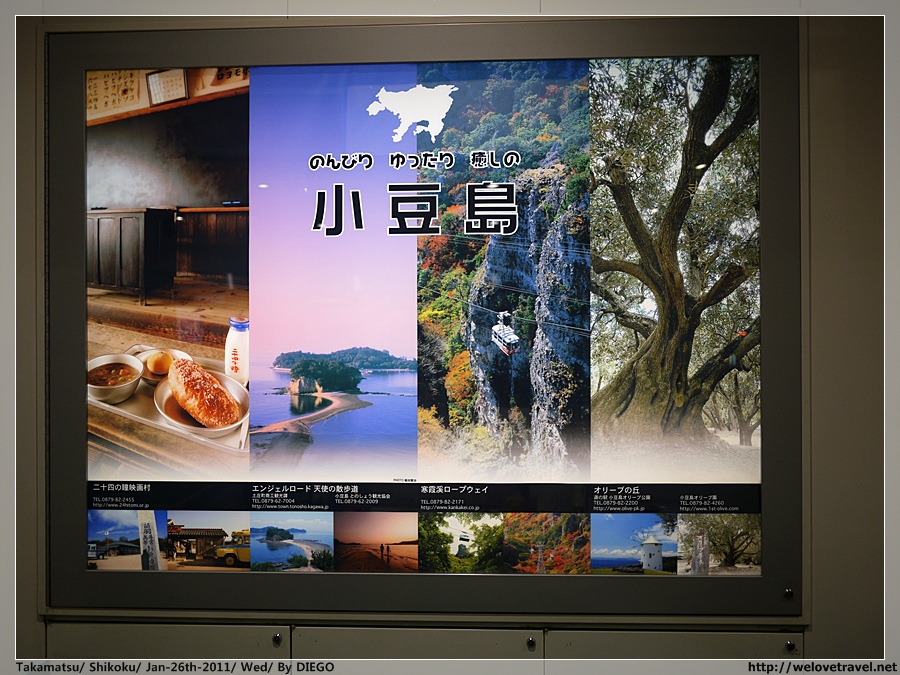Click the framed certificate on the classroom wall
The width and height of the screenshot is (900, 675).
click(x=166, y=87)
